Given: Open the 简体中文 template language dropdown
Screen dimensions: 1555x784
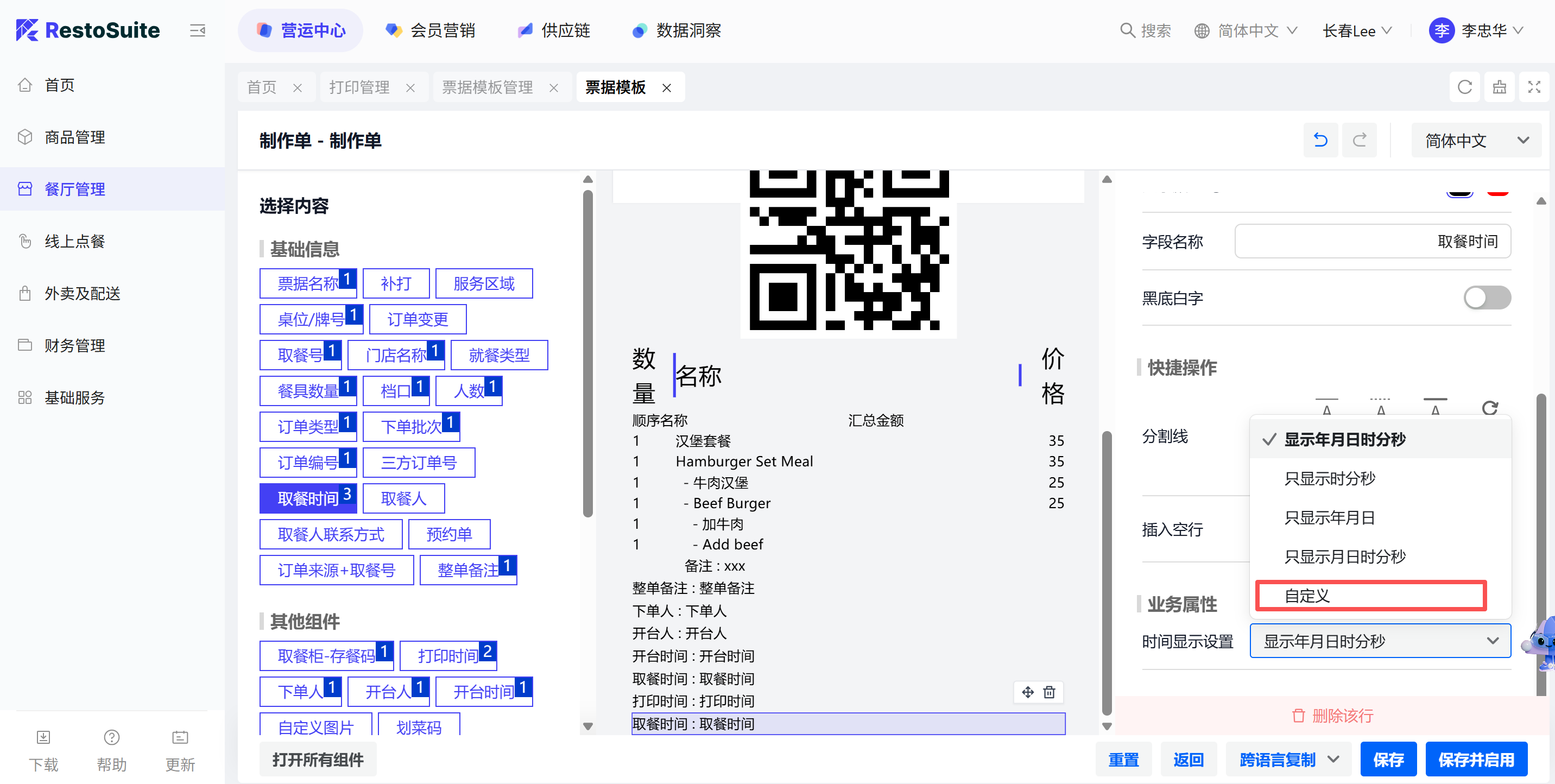Looking at the screenshot, I should (x=1475, y=141).
